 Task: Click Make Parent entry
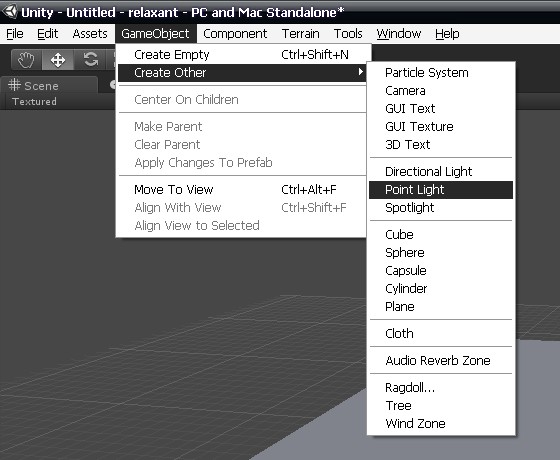point(242,127)
